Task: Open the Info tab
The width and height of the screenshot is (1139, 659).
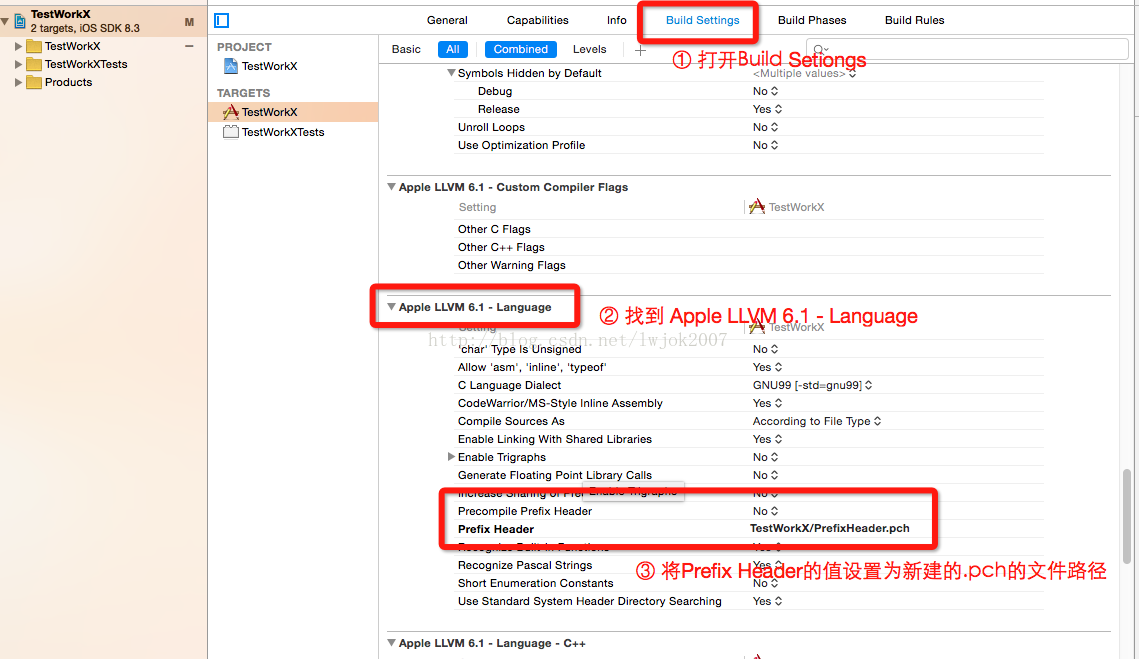Action: 617,20
